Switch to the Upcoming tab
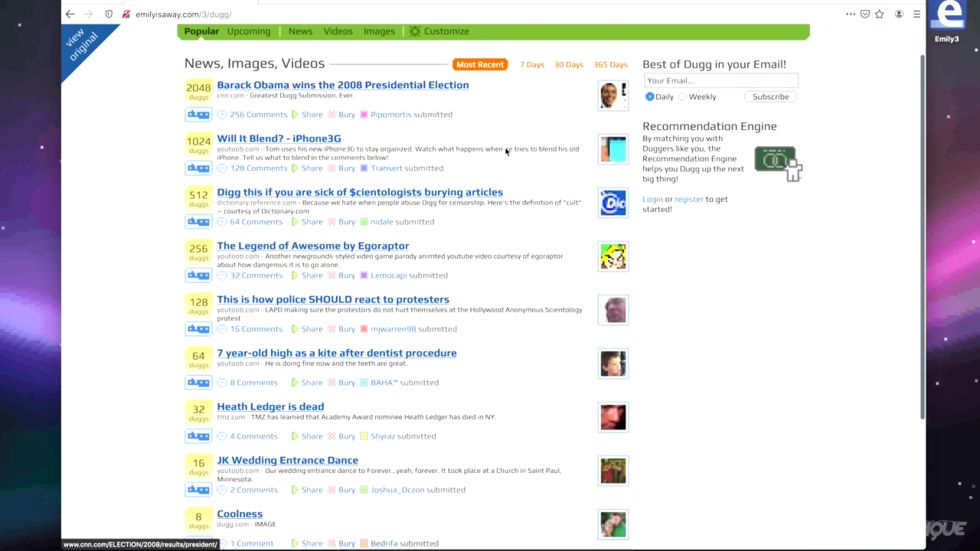Image resolution: width=980 pixels, height=551 pixels. coord(249,31)
